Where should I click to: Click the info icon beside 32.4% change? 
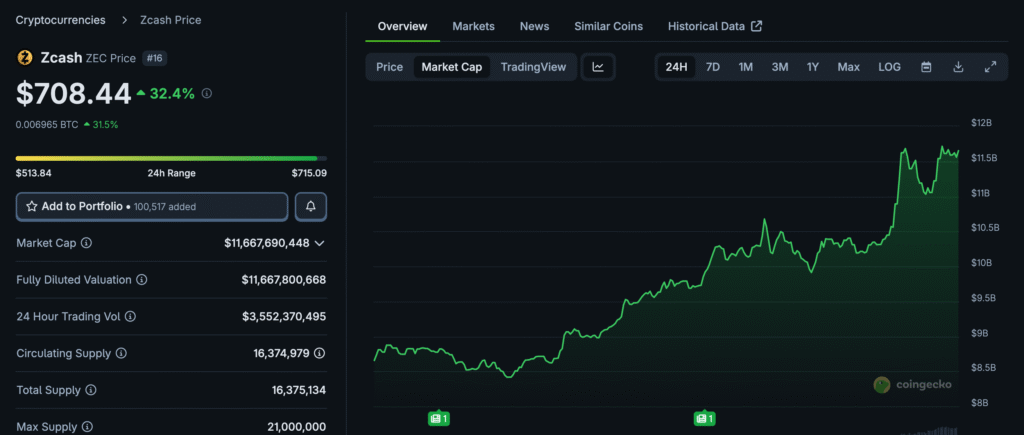(x=207, y=94)
